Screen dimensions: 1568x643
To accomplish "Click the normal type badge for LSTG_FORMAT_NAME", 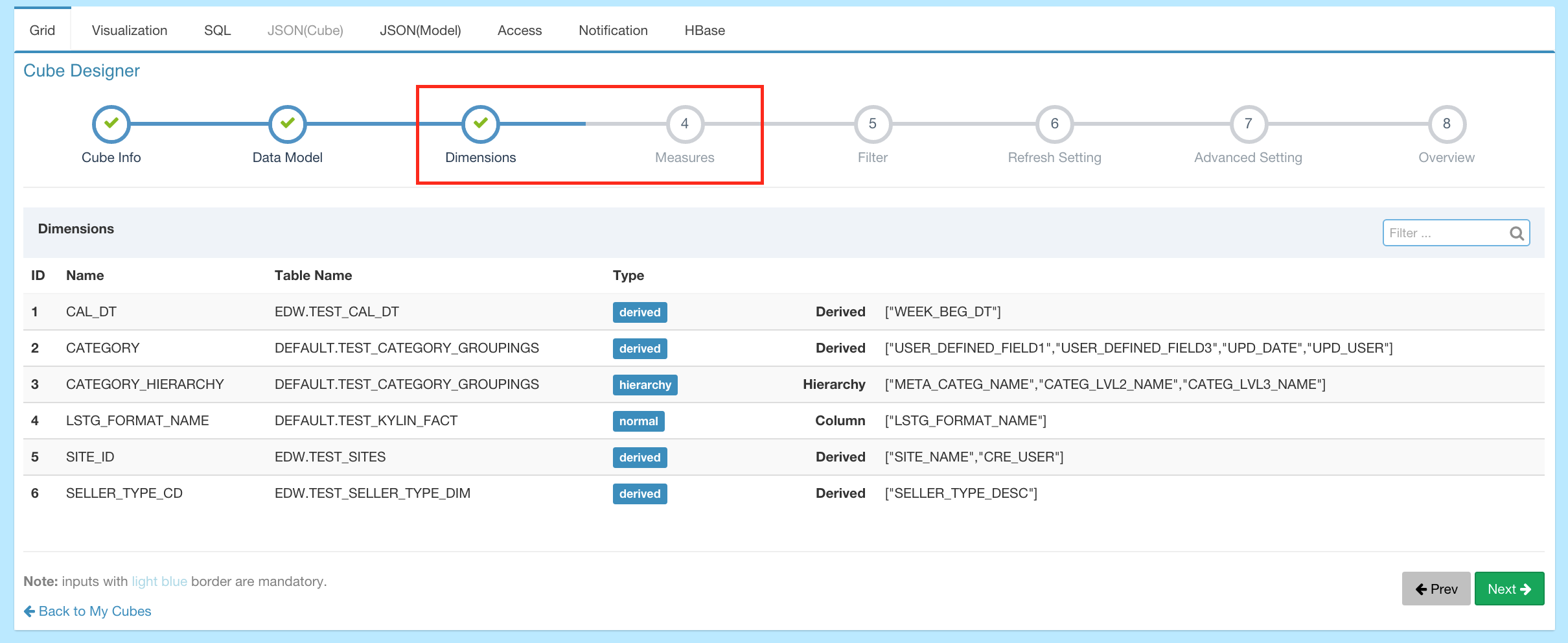I will 638,421.
